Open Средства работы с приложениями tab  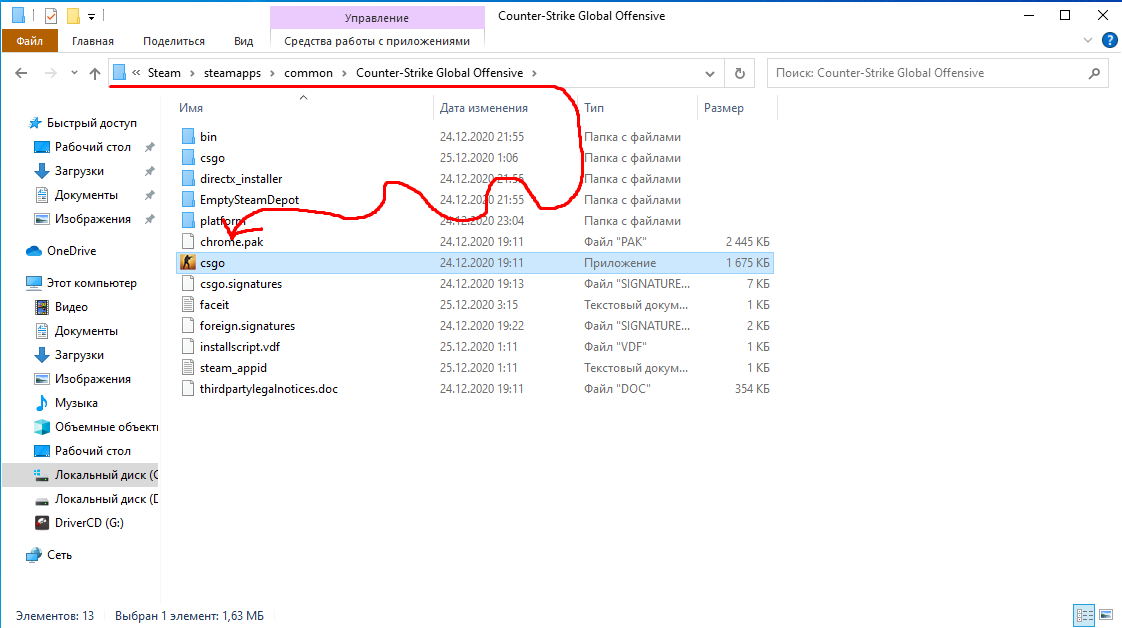377,41
